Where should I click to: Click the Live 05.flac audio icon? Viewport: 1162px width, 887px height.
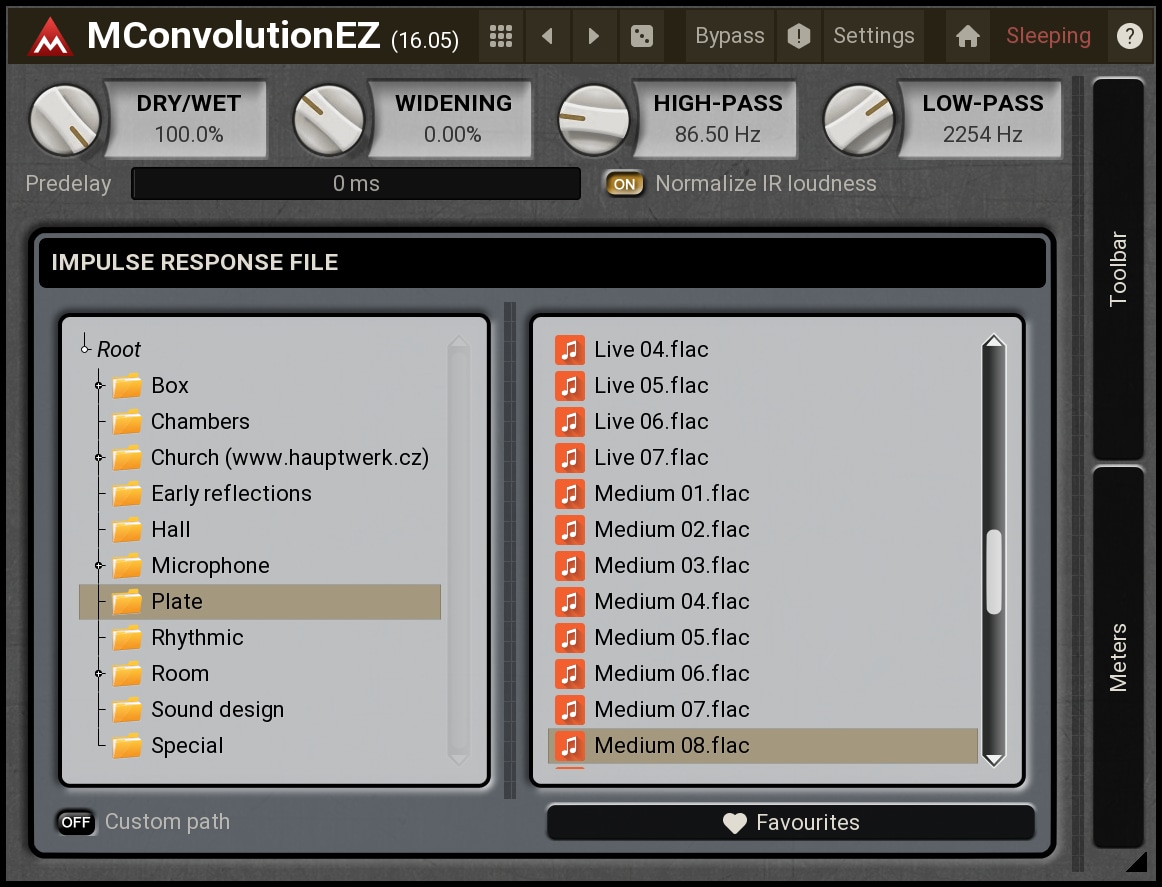[570, 385]
